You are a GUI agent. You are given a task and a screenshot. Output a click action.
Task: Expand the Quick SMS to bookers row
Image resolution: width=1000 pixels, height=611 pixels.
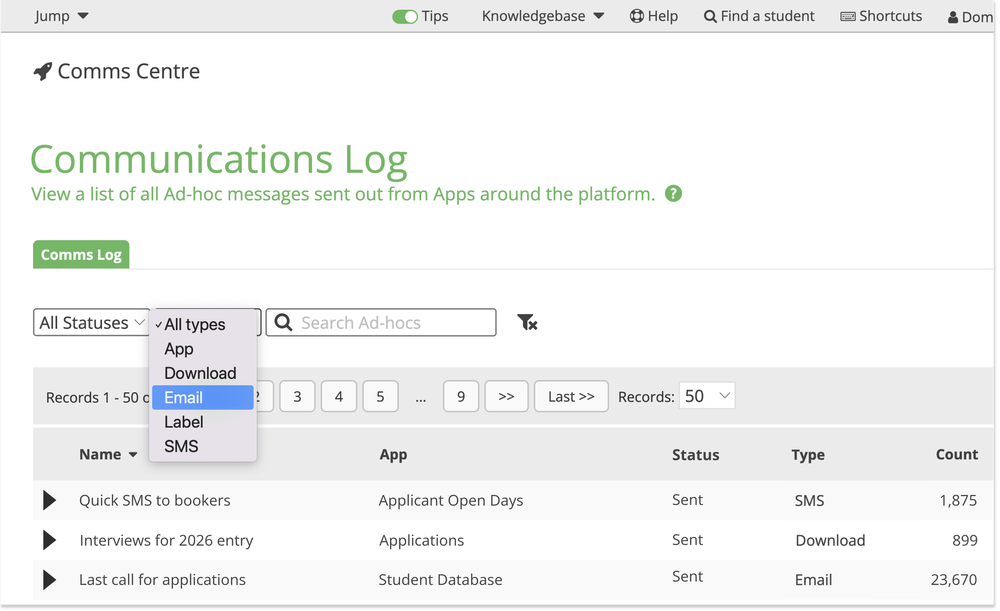click(x=49, y=500)
